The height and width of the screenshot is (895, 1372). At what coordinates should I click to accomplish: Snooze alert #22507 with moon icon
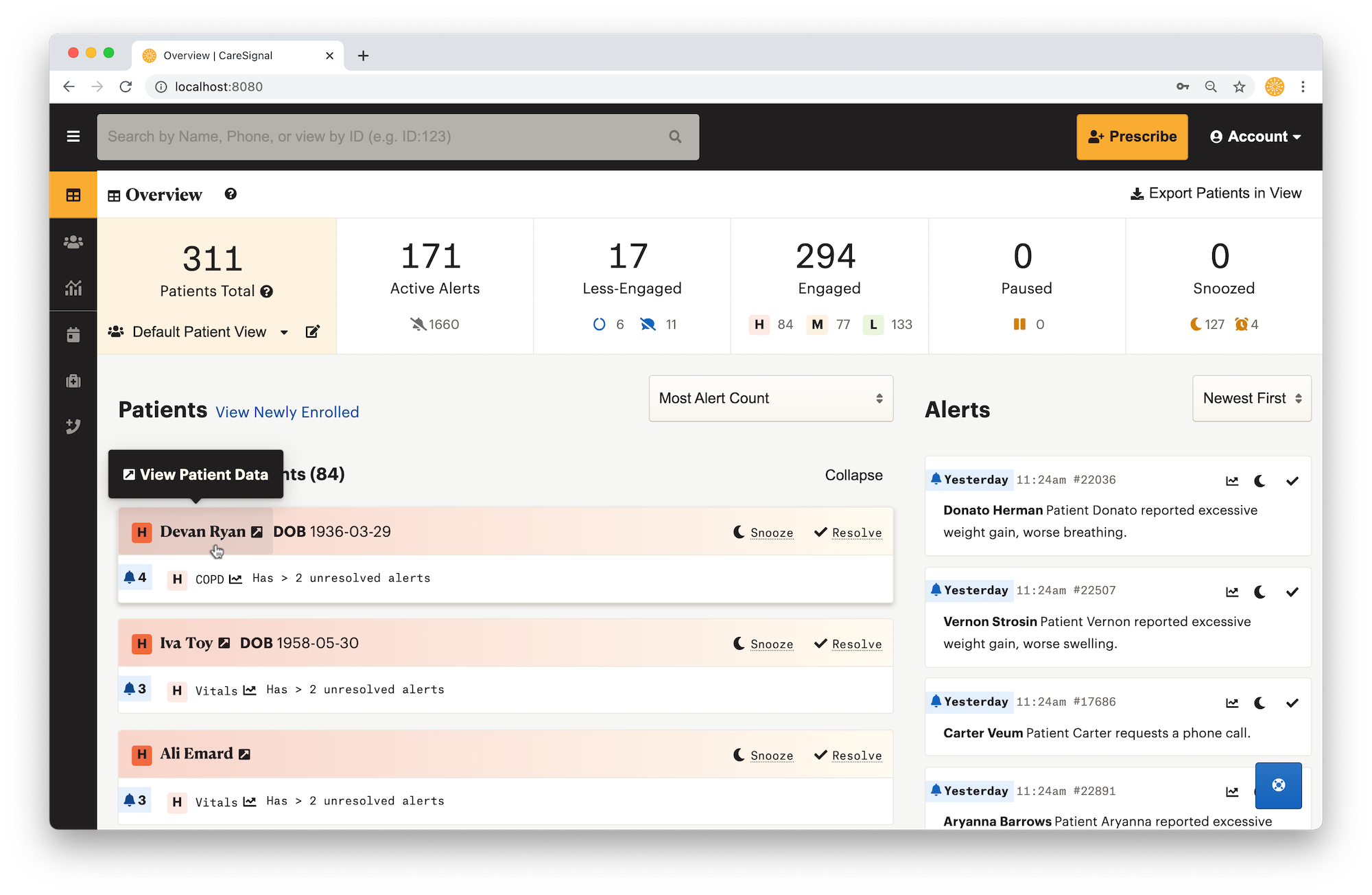click(1260, 592)
